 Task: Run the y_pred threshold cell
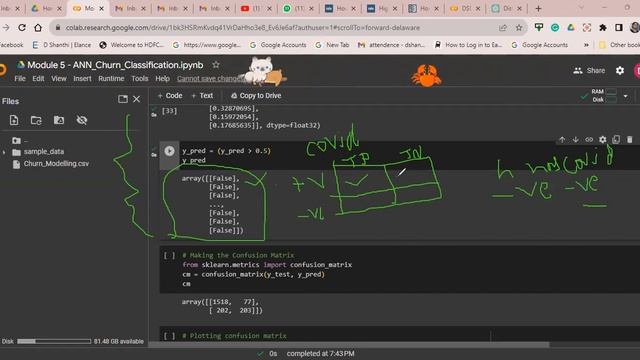click(x=169, y=151)
